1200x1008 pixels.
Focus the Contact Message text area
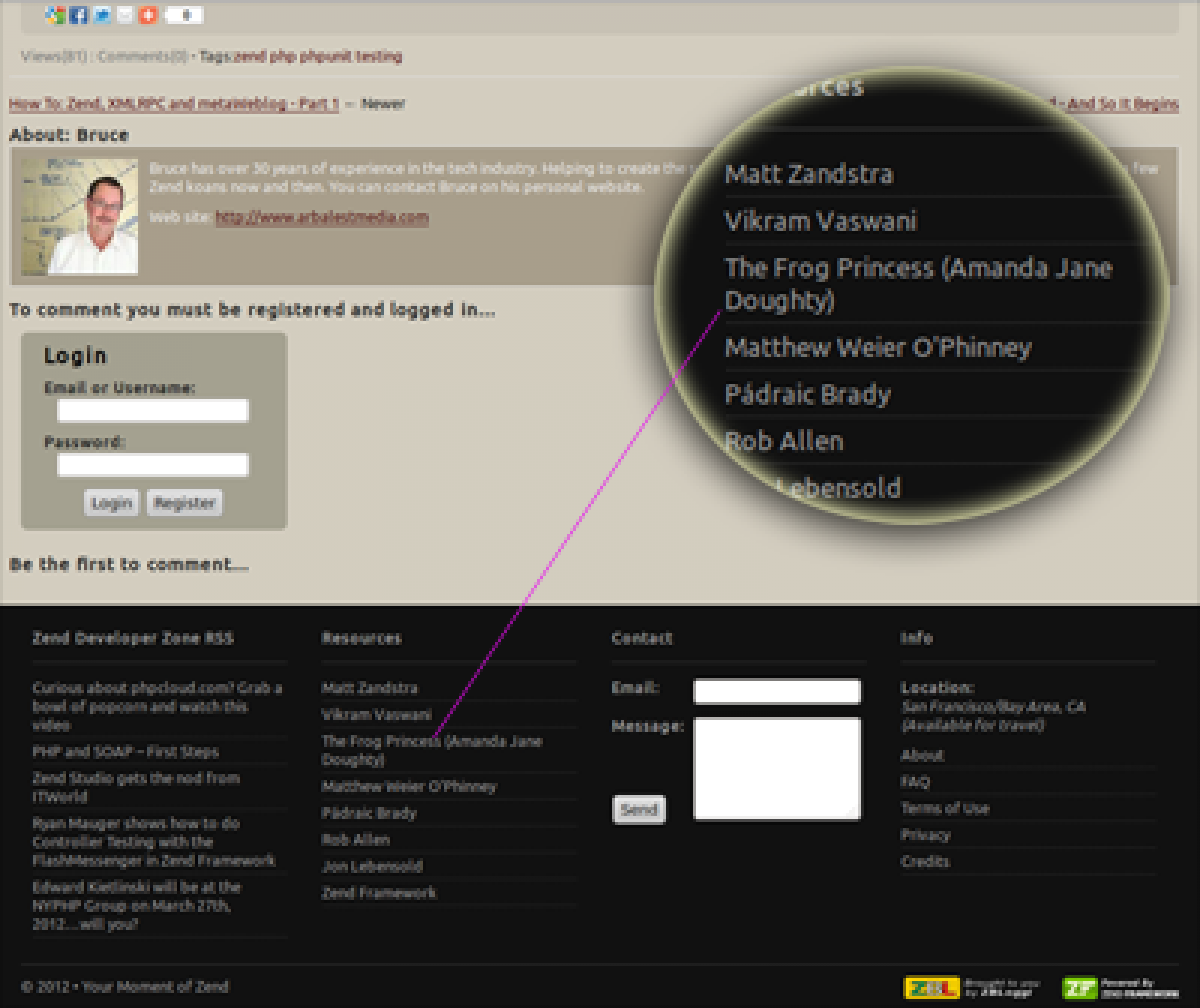click(777, 768)
